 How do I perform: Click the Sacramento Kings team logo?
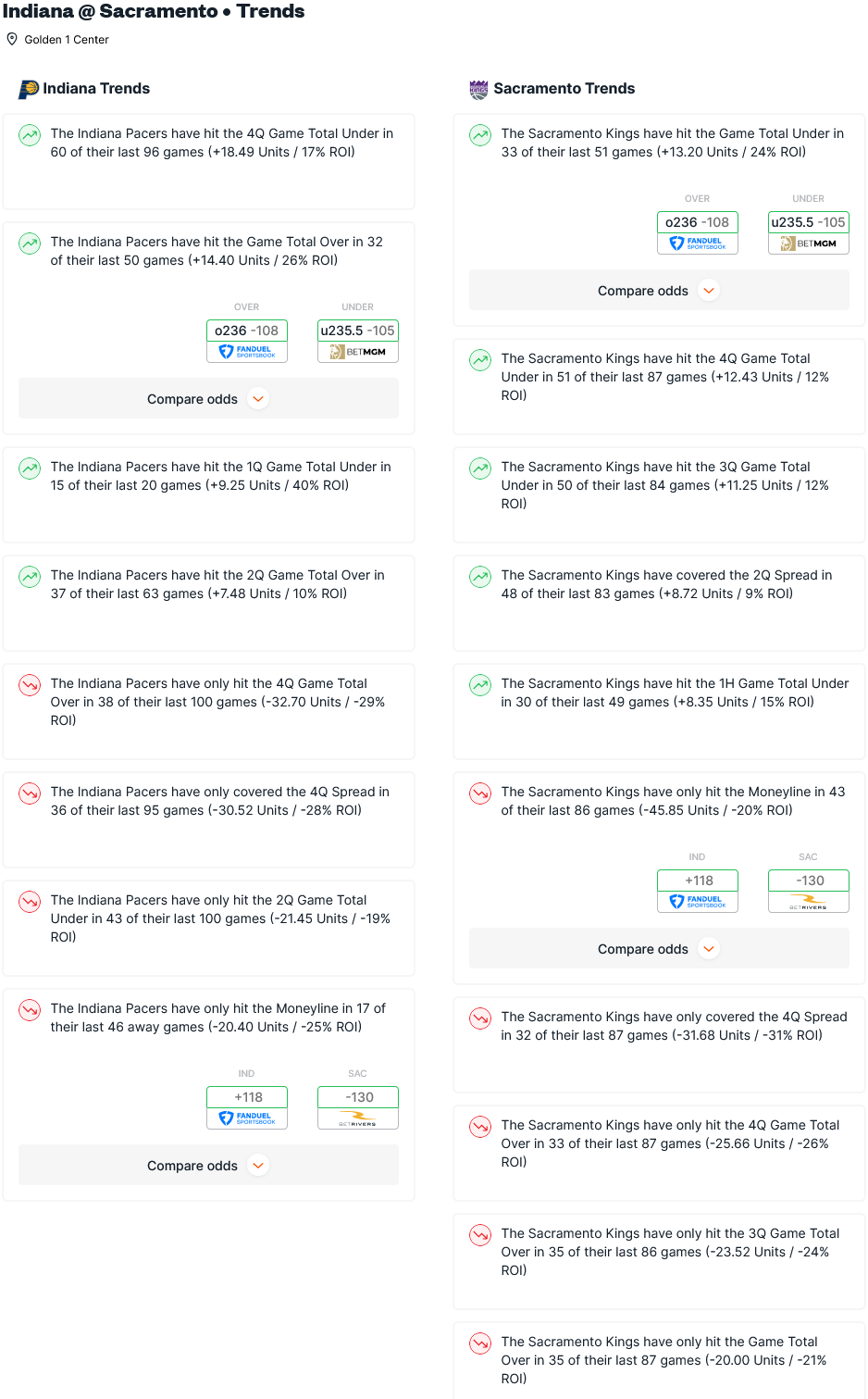[478, 89]
